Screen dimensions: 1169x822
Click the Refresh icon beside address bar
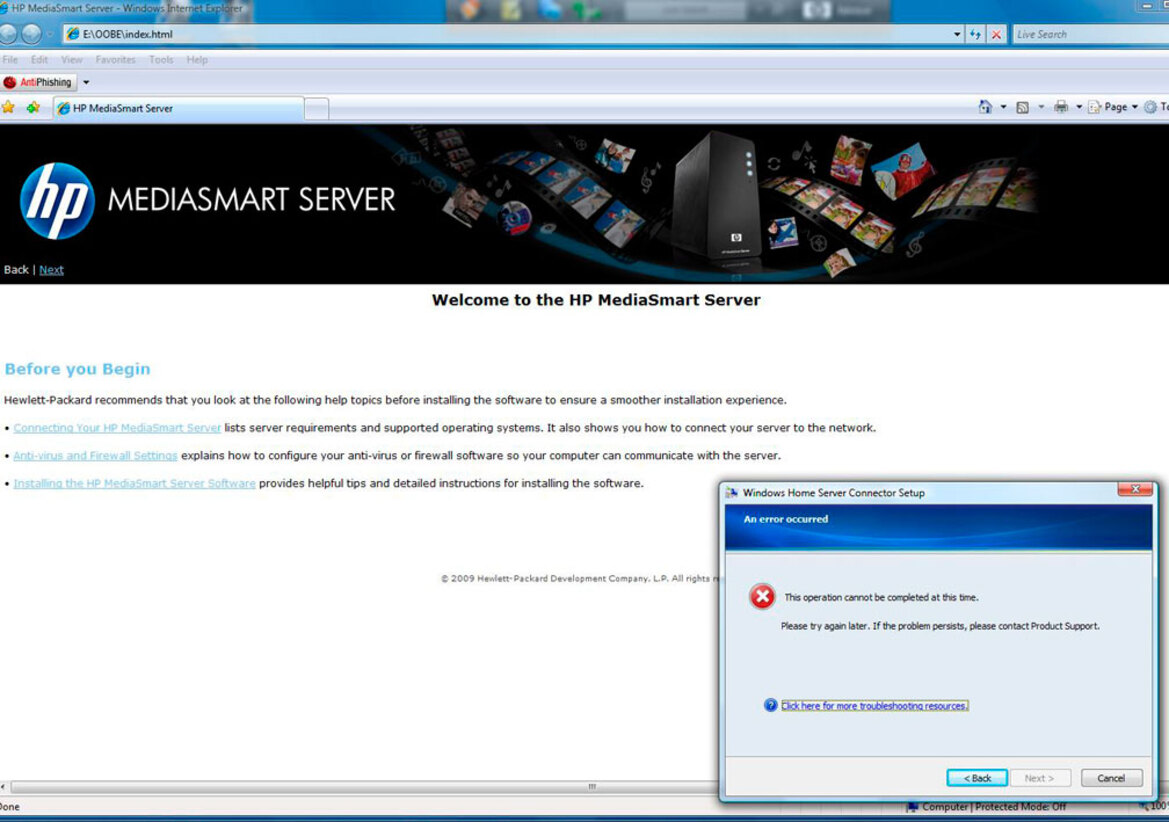tap(975, 34)
